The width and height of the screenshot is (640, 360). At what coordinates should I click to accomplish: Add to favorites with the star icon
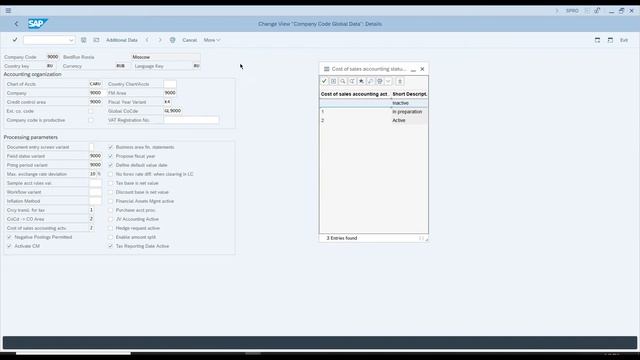click(361, 81)
